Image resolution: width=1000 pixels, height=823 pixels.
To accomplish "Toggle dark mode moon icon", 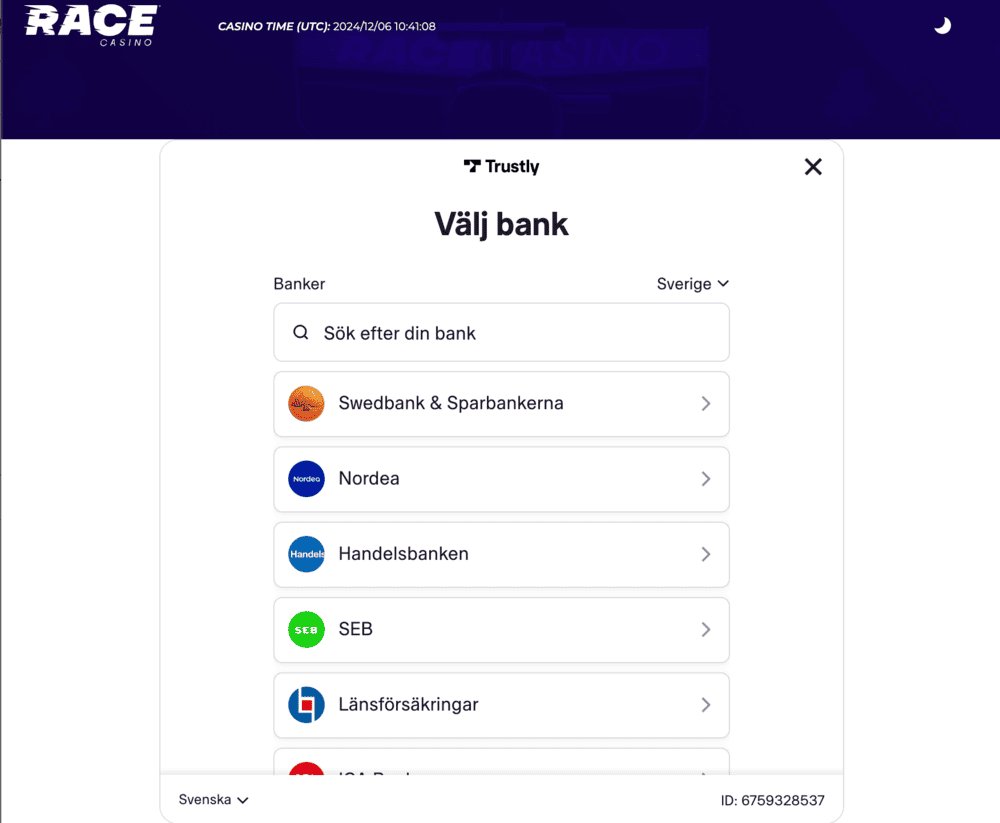I will (x=942, y=26).
